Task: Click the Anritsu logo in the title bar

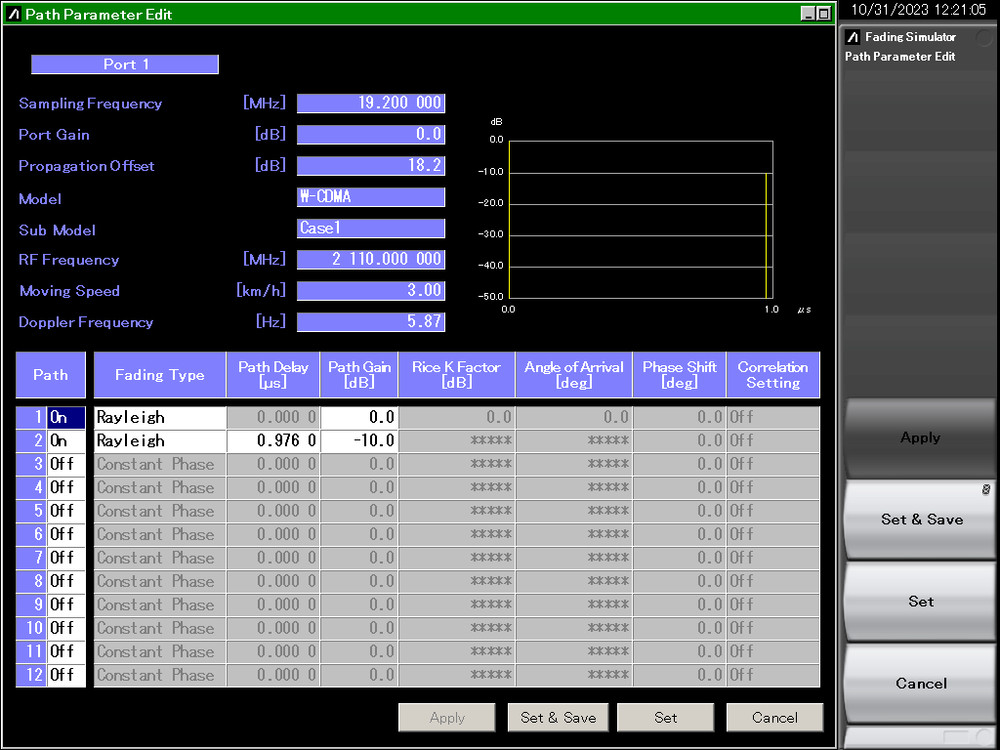Action: click(x=14, y=13)
